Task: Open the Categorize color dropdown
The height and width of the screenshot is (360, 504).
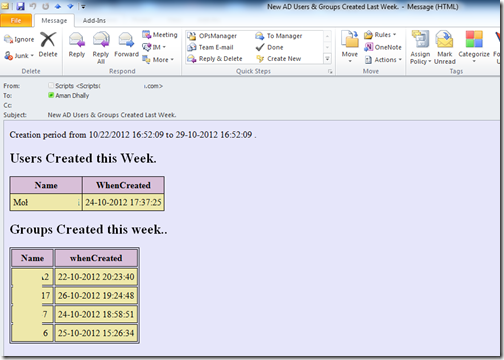Action: pyautogui.click(x=474, y=47)
